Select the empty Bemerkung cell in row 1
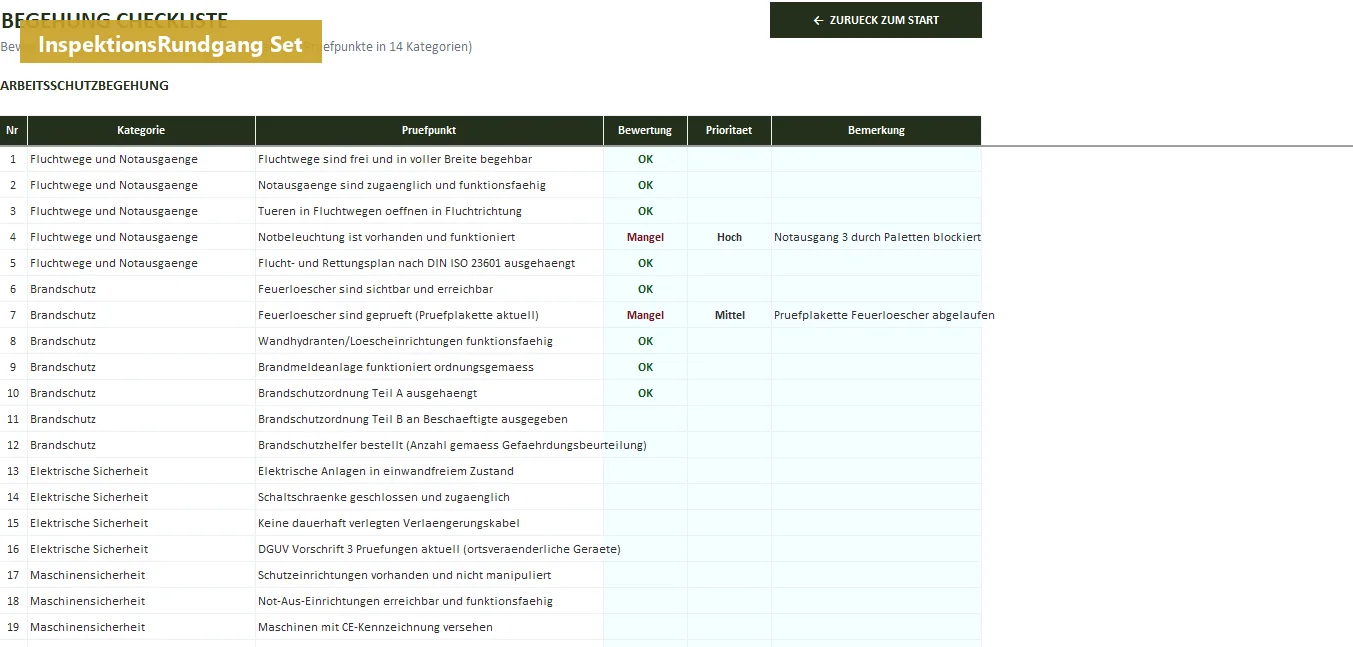The height and width of the screenshot is (647, 1353). (876, 159)
